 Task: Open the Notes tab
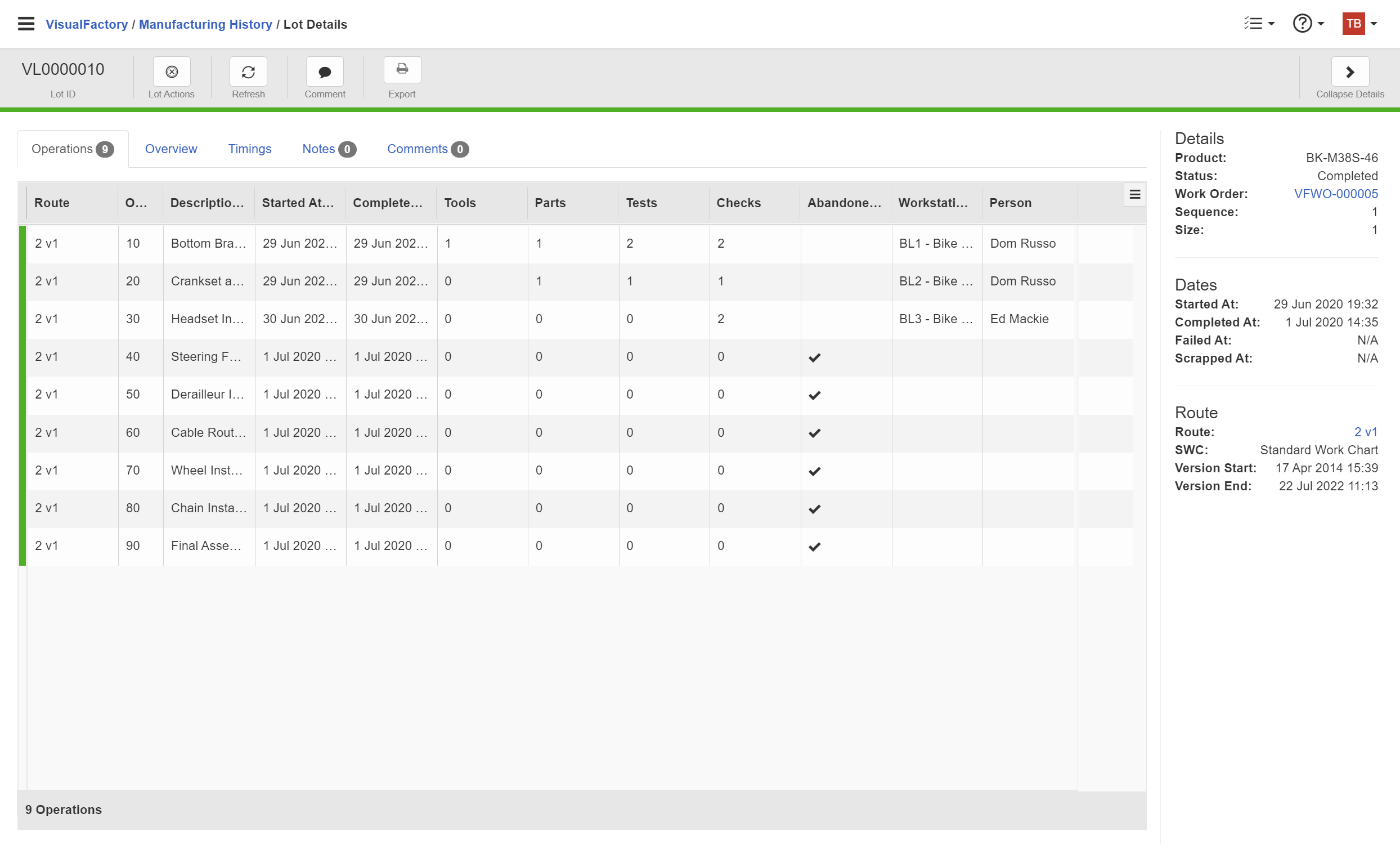tap(329, 149)
